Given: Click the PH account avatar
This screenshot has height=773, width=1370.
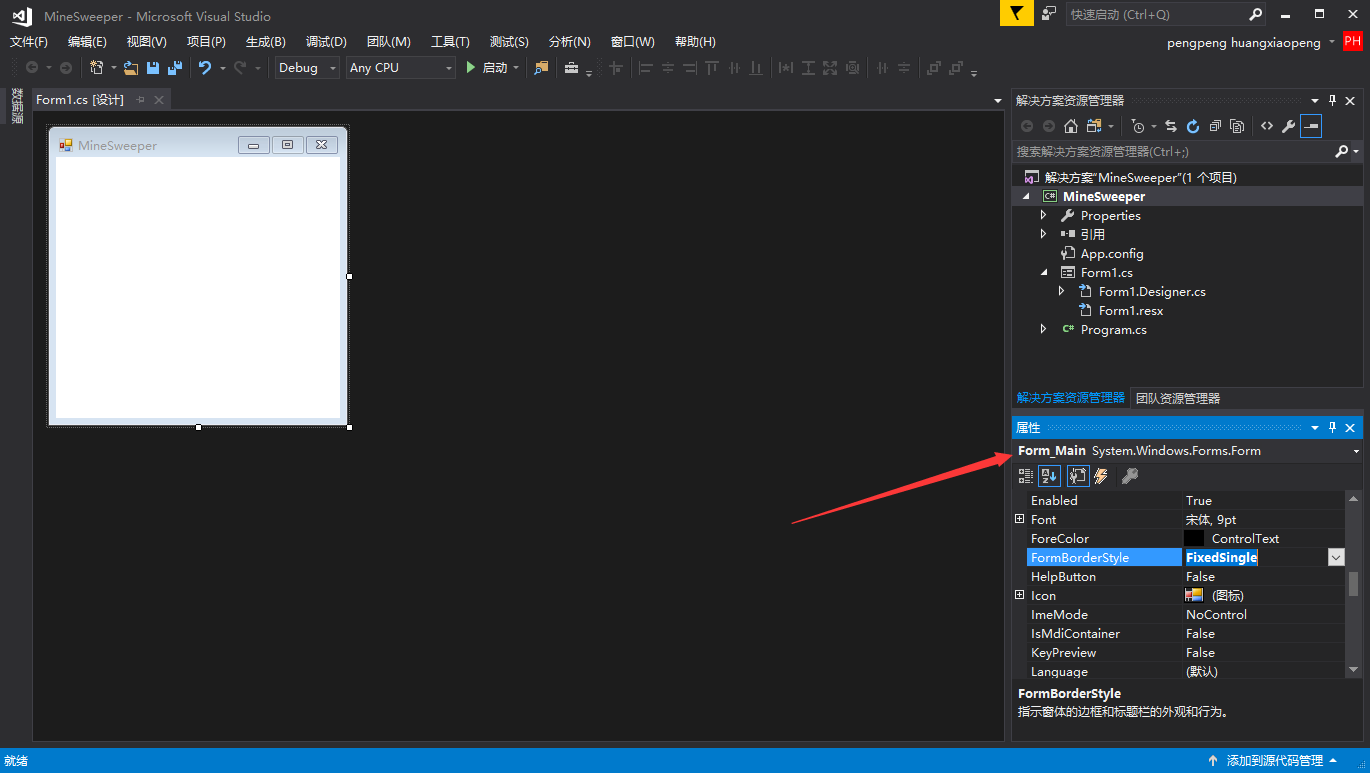Looking at the screenshot, I should [x=1353, y=41].
